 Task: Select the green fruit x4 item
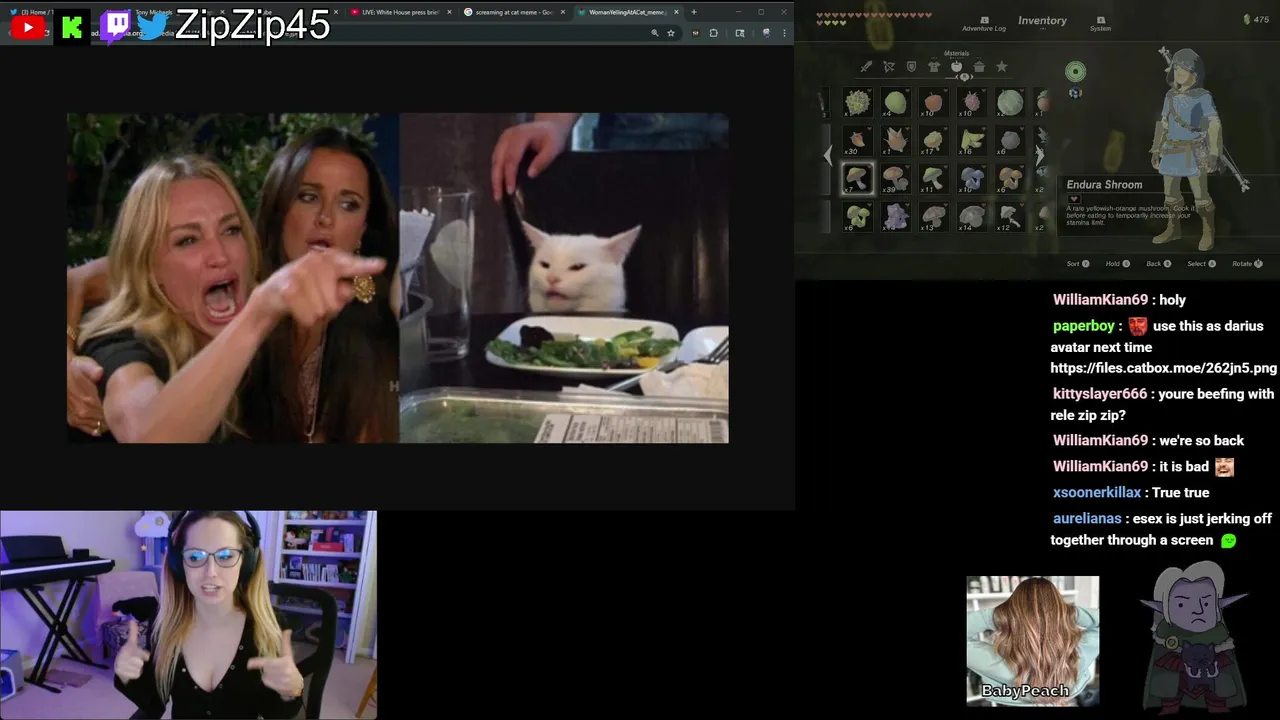click(895, 102)
